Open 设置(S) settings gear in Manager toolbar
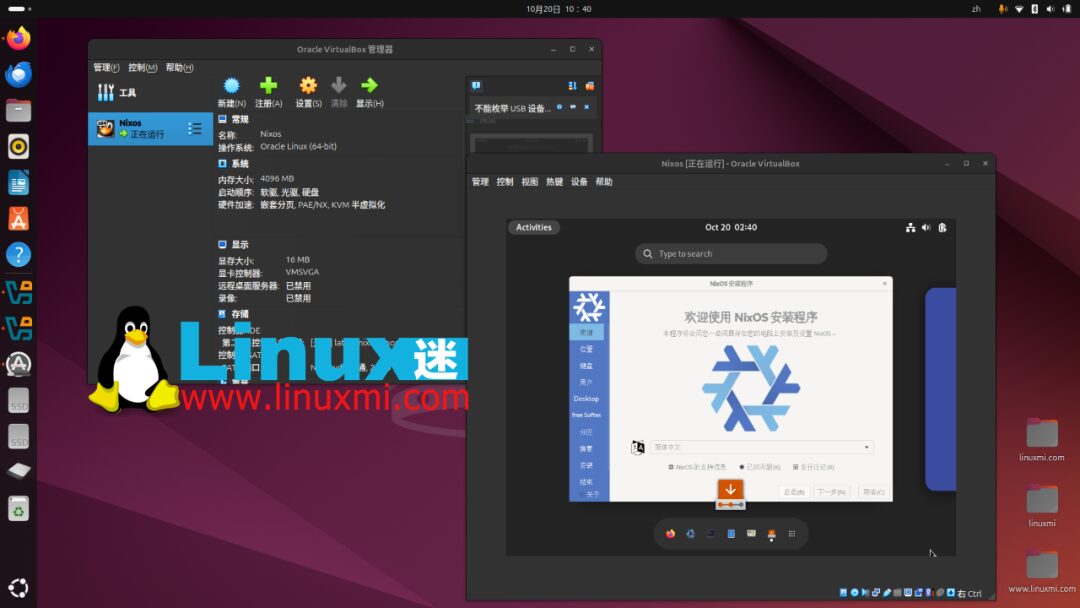Viewport: 1080px width, 608px height. coord(308,85)
